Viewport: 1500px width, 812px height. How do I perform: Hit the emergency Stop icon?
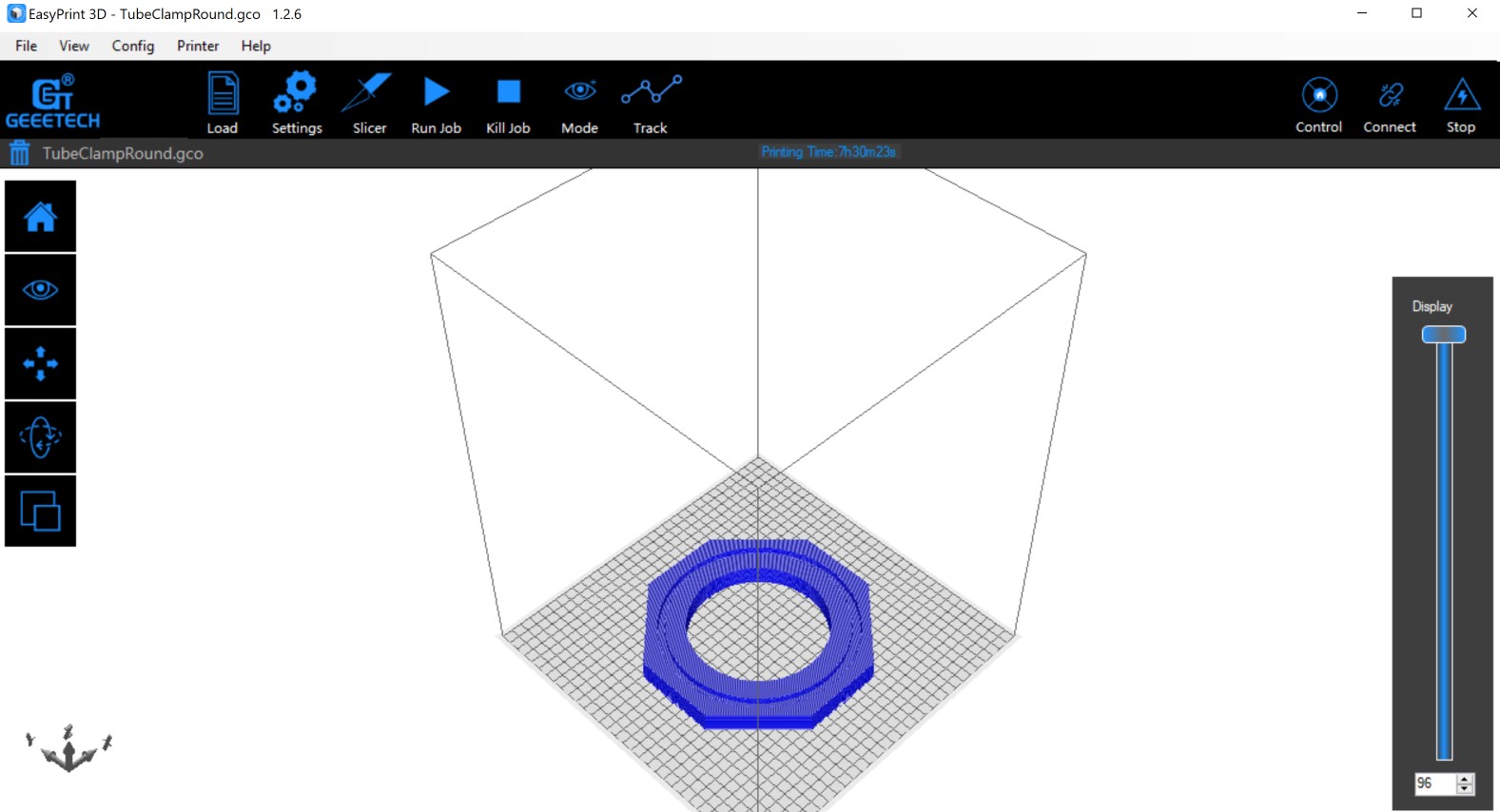(1461, 103)
